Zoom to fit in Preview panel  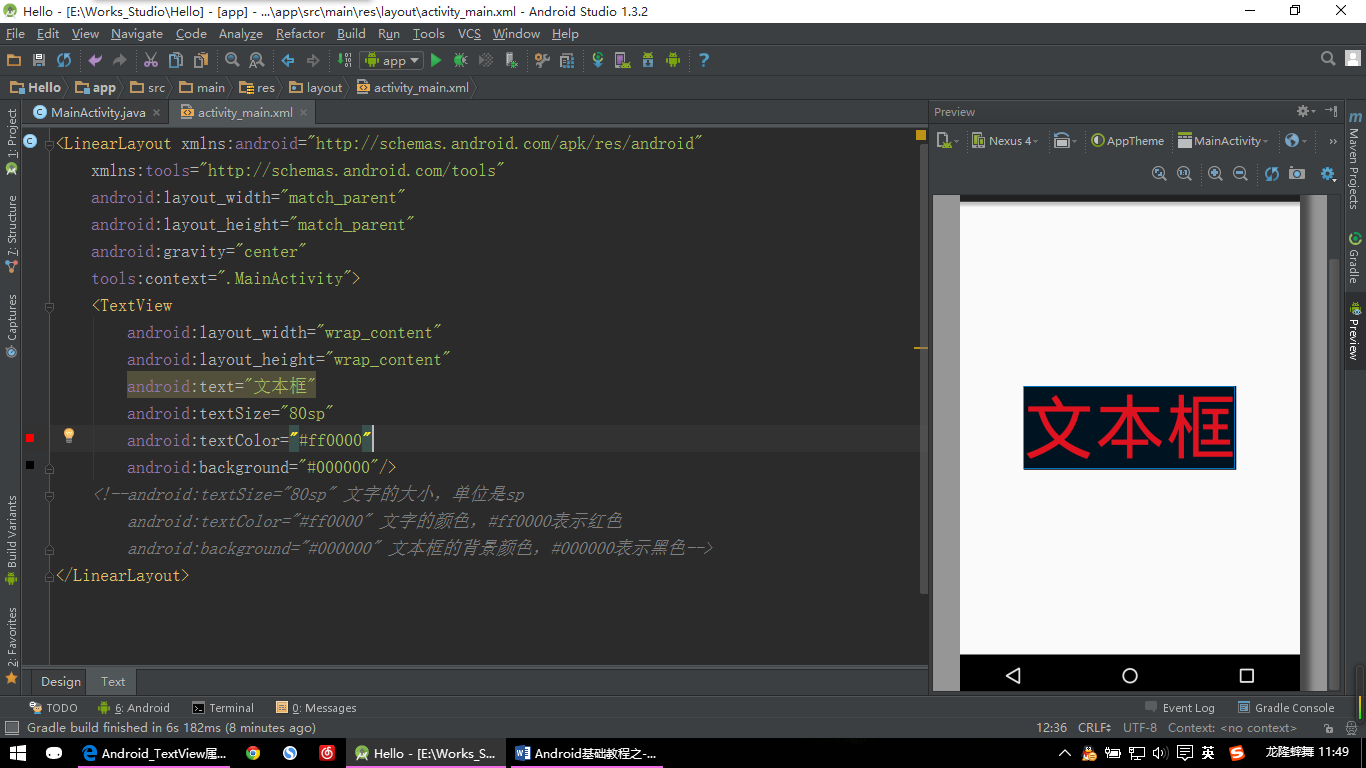tap(1159, 173)
